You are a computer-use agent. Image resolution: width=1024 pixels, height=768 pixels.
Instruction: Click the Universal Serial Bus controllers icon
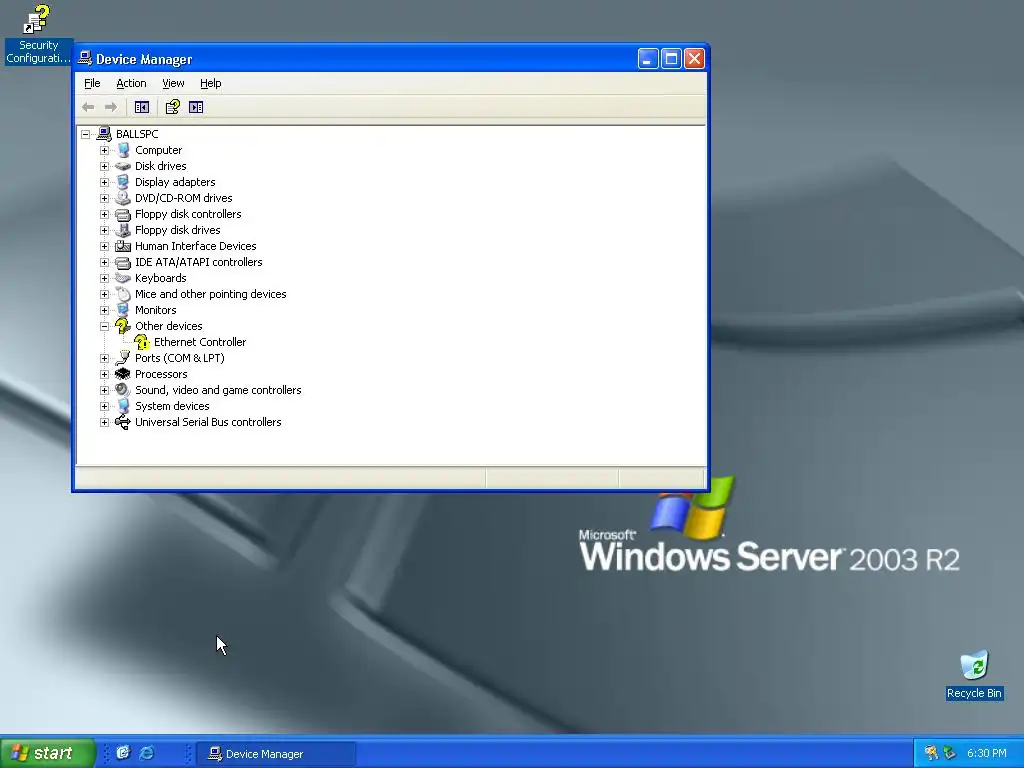(123, 422)
